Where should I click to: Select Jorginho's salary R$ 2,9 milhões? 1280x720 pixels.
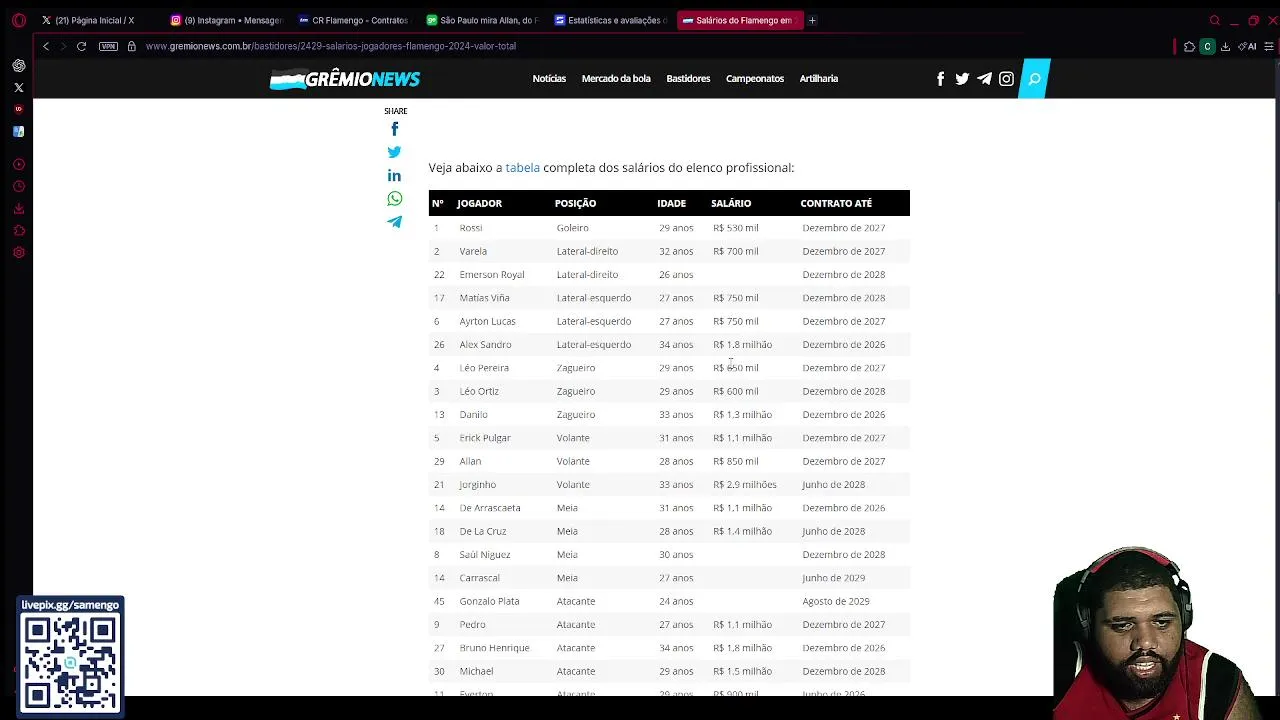tap(744, 485)
